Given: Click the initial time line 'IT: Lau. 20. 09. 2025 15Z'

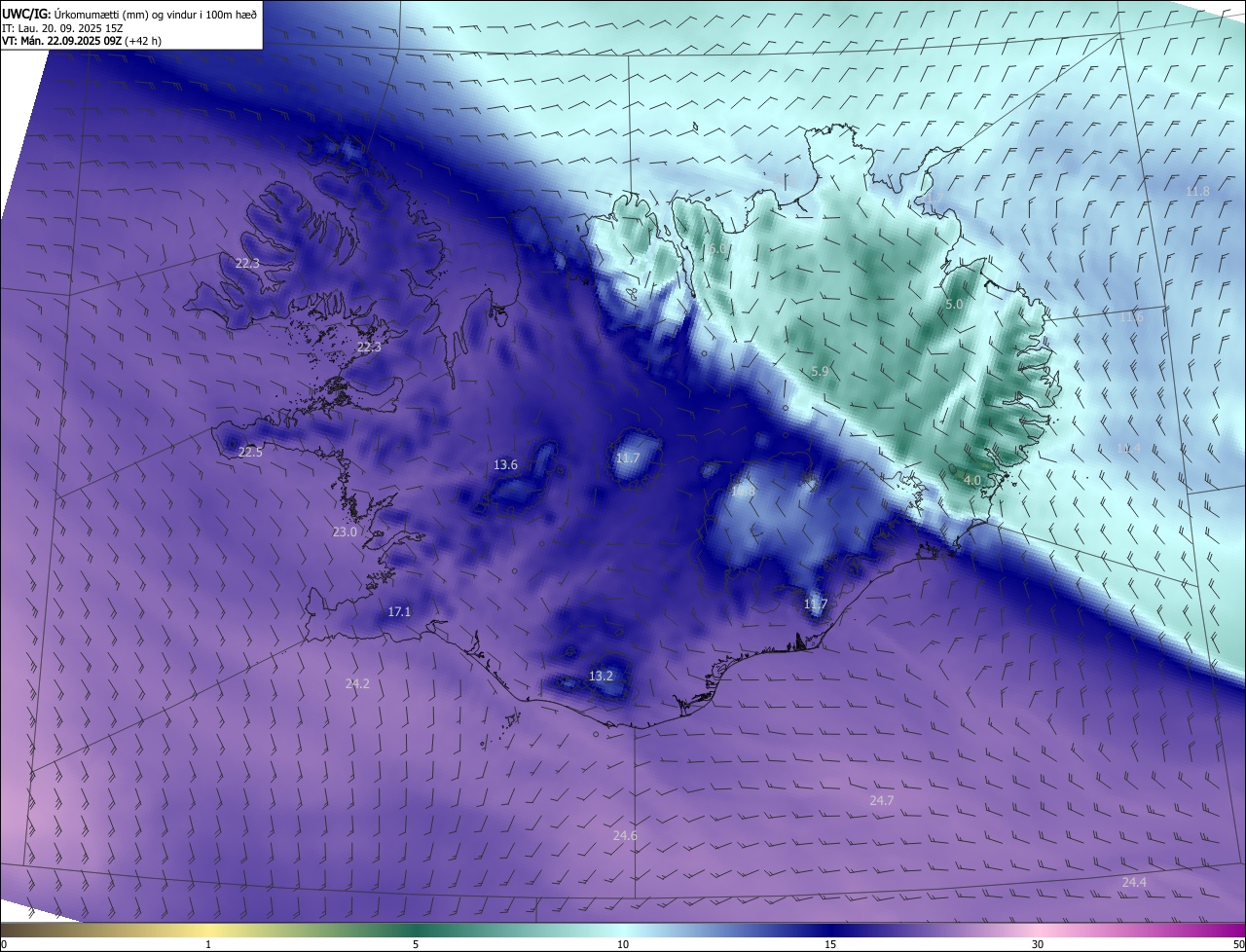Looking at the screenshot, I should tap(61, 27).
